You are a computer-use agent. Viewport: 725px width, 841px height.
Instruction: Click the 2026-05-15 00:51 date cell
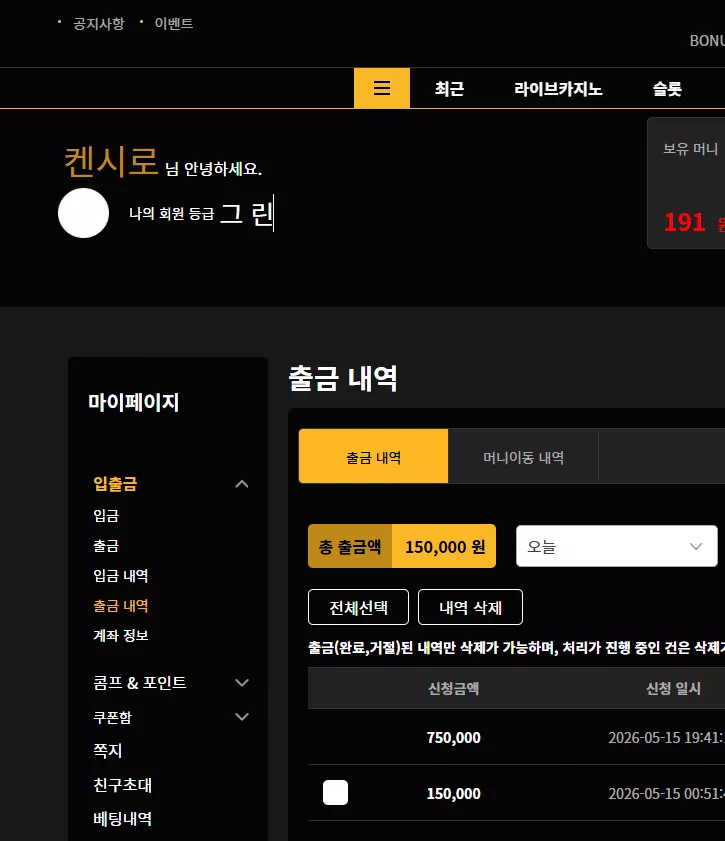click(667, 793)
